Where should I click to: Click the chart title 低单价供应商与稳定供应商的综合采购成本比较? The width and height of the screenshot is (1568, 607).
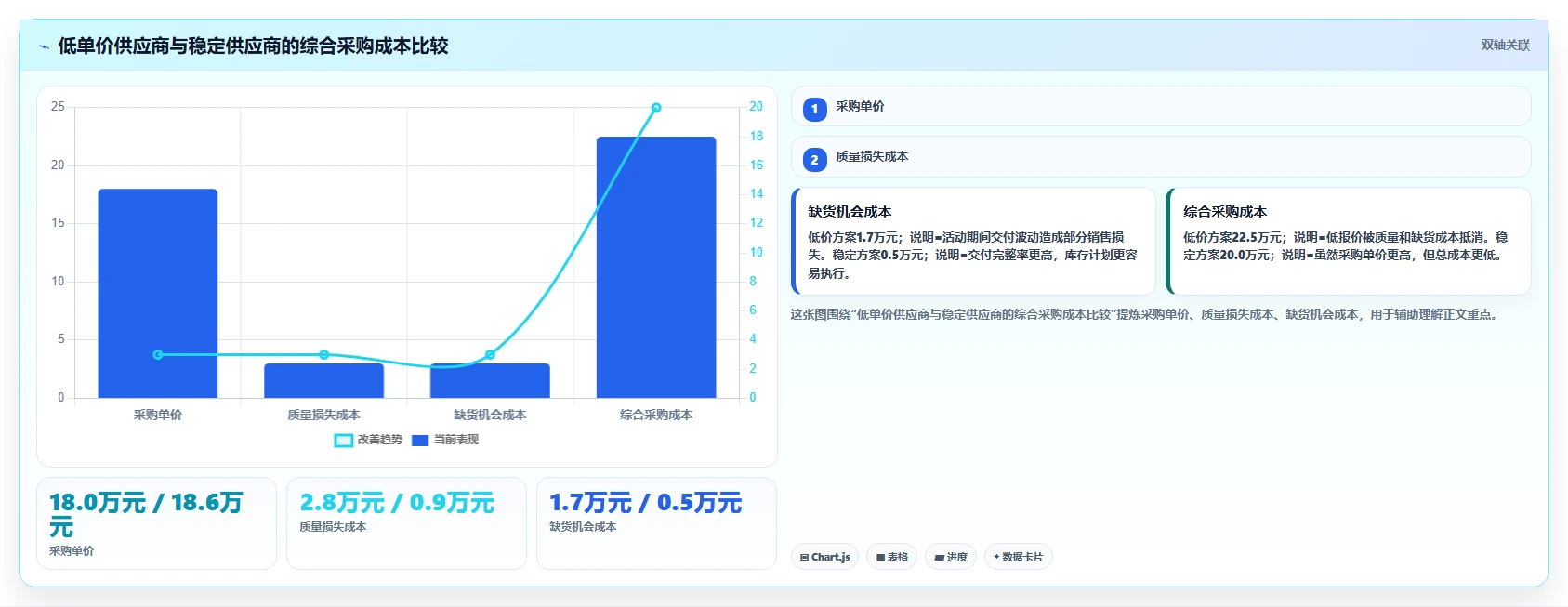(253, 46)
